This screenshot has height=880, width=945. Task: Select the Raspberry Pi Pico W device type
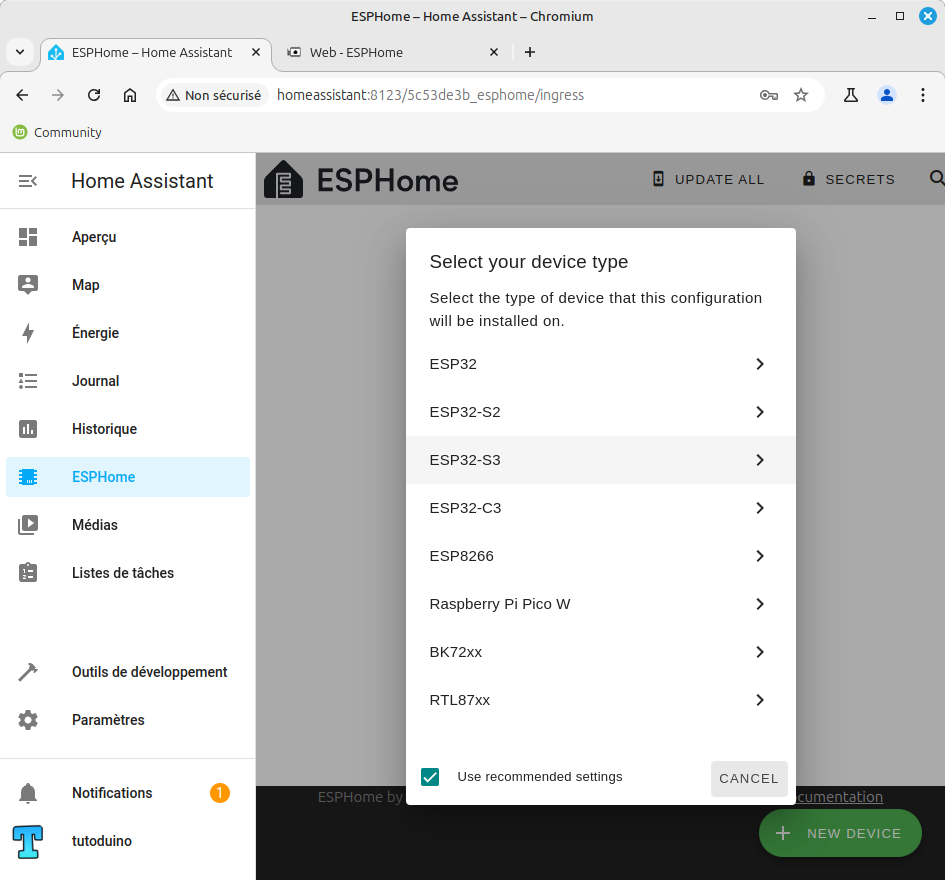point(601,604)
